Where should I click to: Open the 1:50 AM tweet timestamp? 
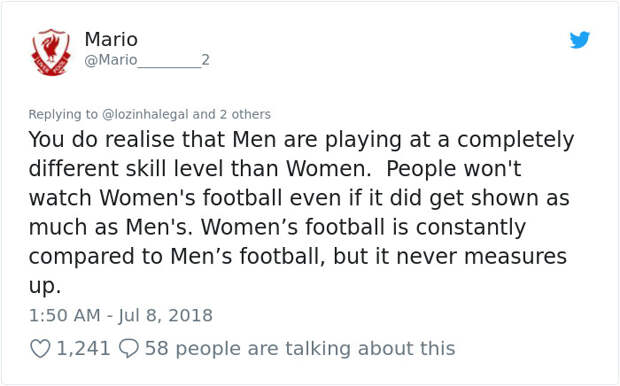point(65,315)
